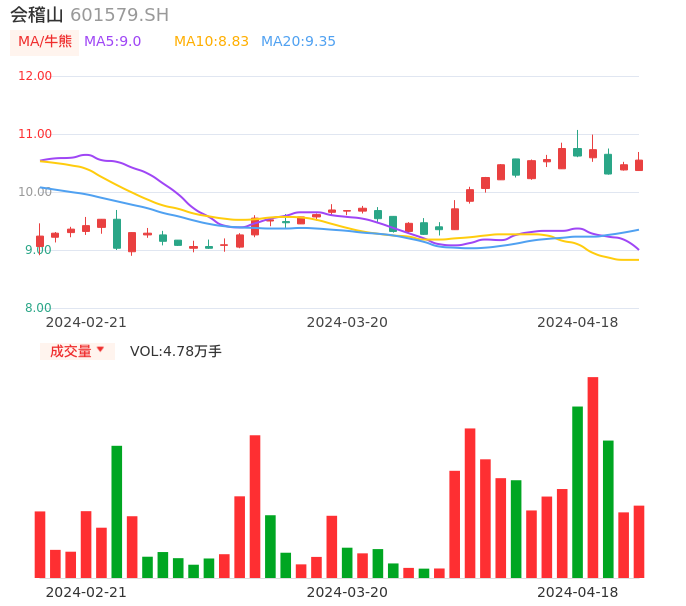686x606 pixels.
Task: Click the 2024-04-18 date under the volume chart
Action: click(577, 592)
